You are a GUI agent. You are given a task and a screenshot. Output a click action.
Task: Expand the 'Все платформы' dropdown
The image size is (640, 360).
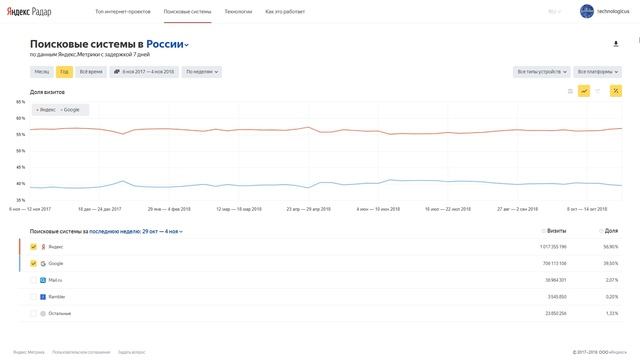pos(598,72)
